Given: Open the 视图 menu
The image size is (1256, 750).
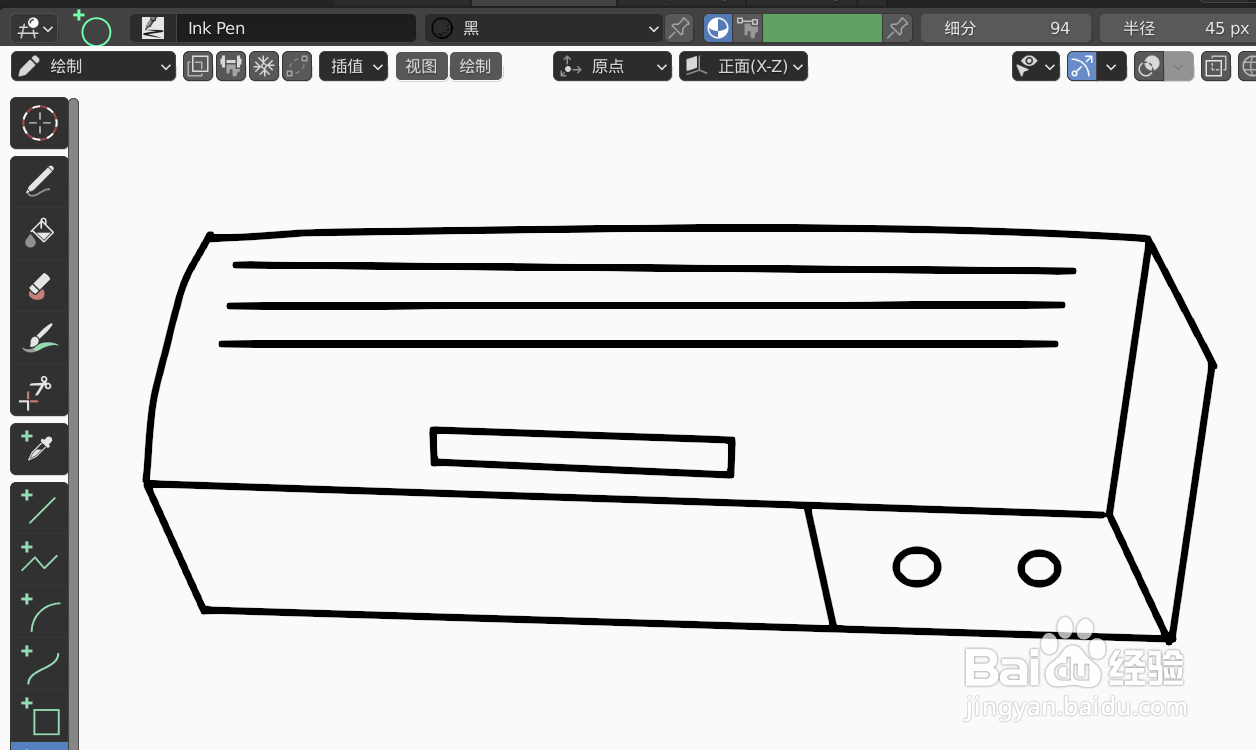Looking at the screenshot, I should 421,67.
